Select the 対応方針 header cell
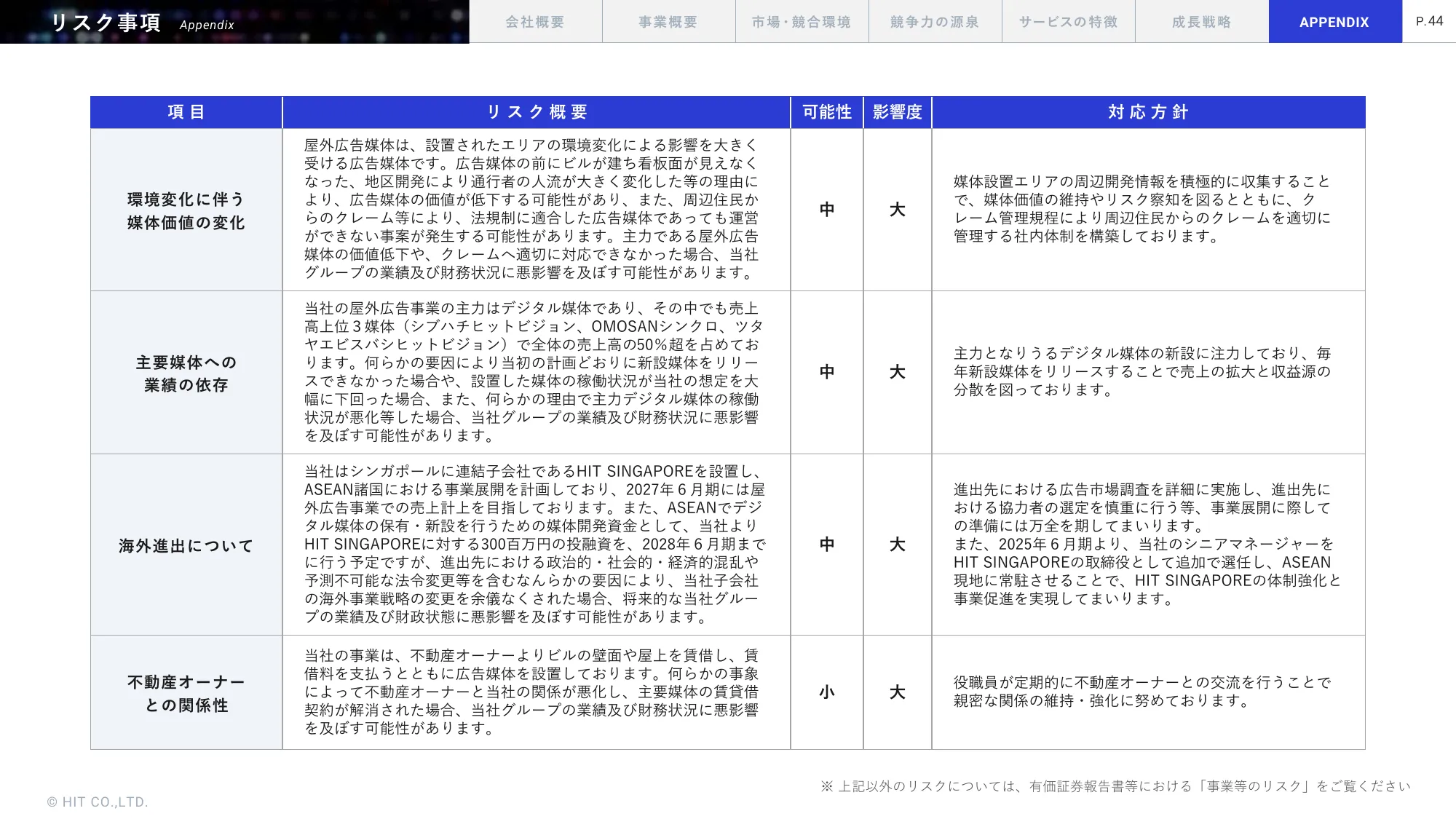1456x819 pixels. tap(1147, 112)
